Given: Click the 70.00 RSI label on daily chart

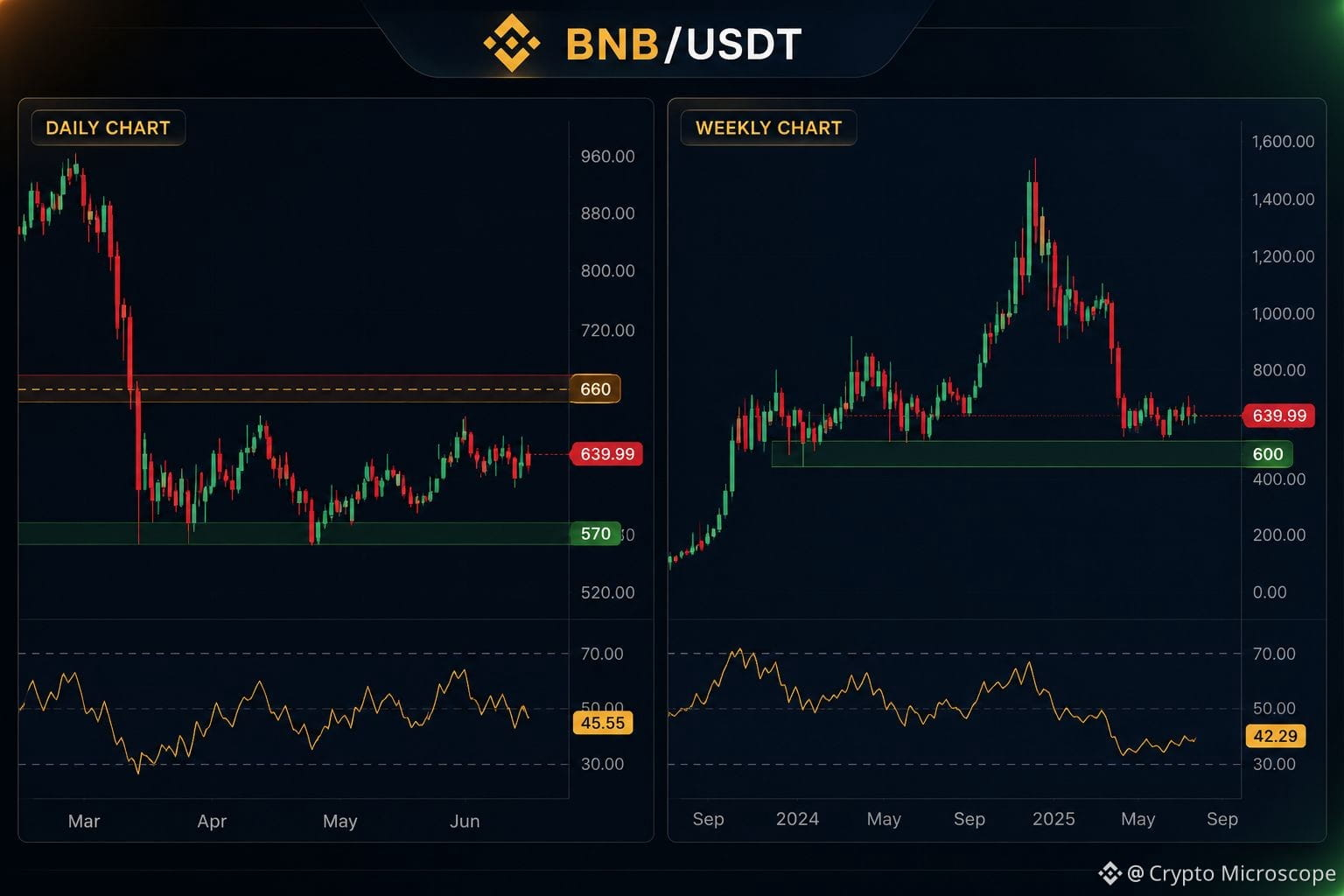Looking at the screenshot, I should (602, 654).
